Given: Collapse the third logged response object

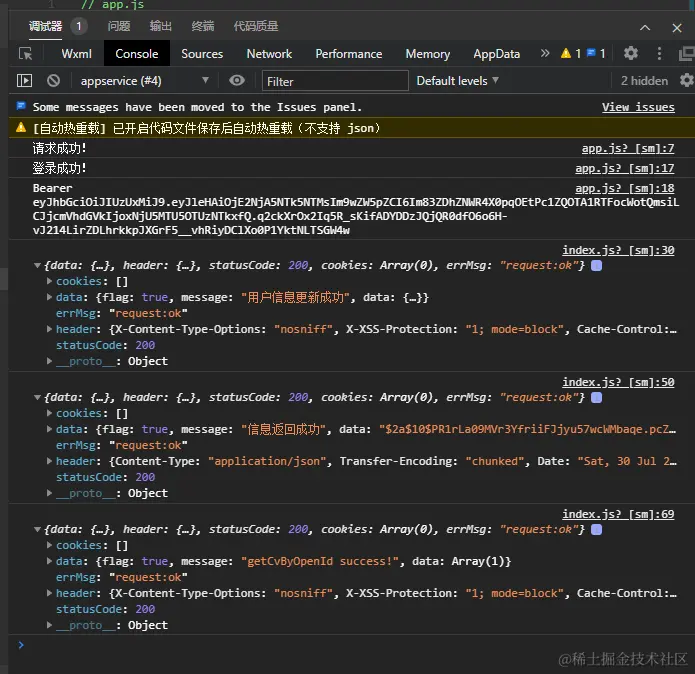Looking at the screenshot, I should pyautogui.click(x=38, y=530).
